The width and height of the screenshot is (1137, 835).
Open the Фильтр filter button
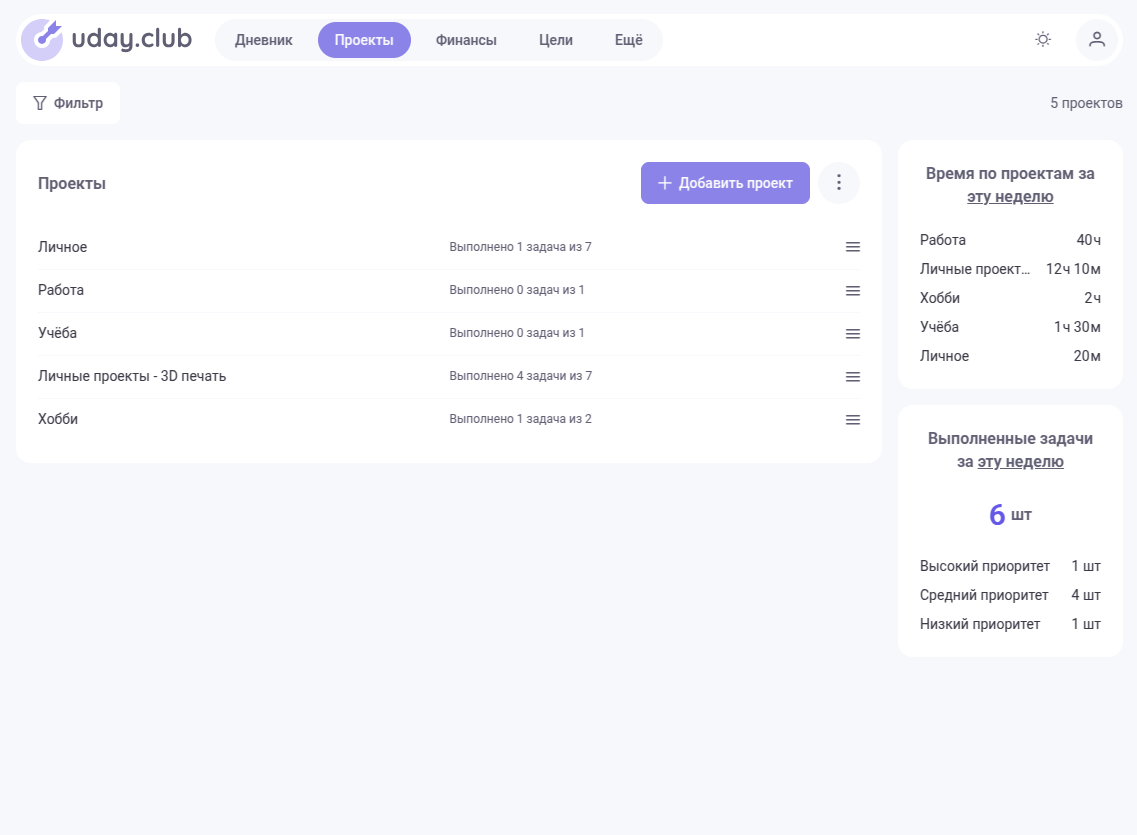68,103
